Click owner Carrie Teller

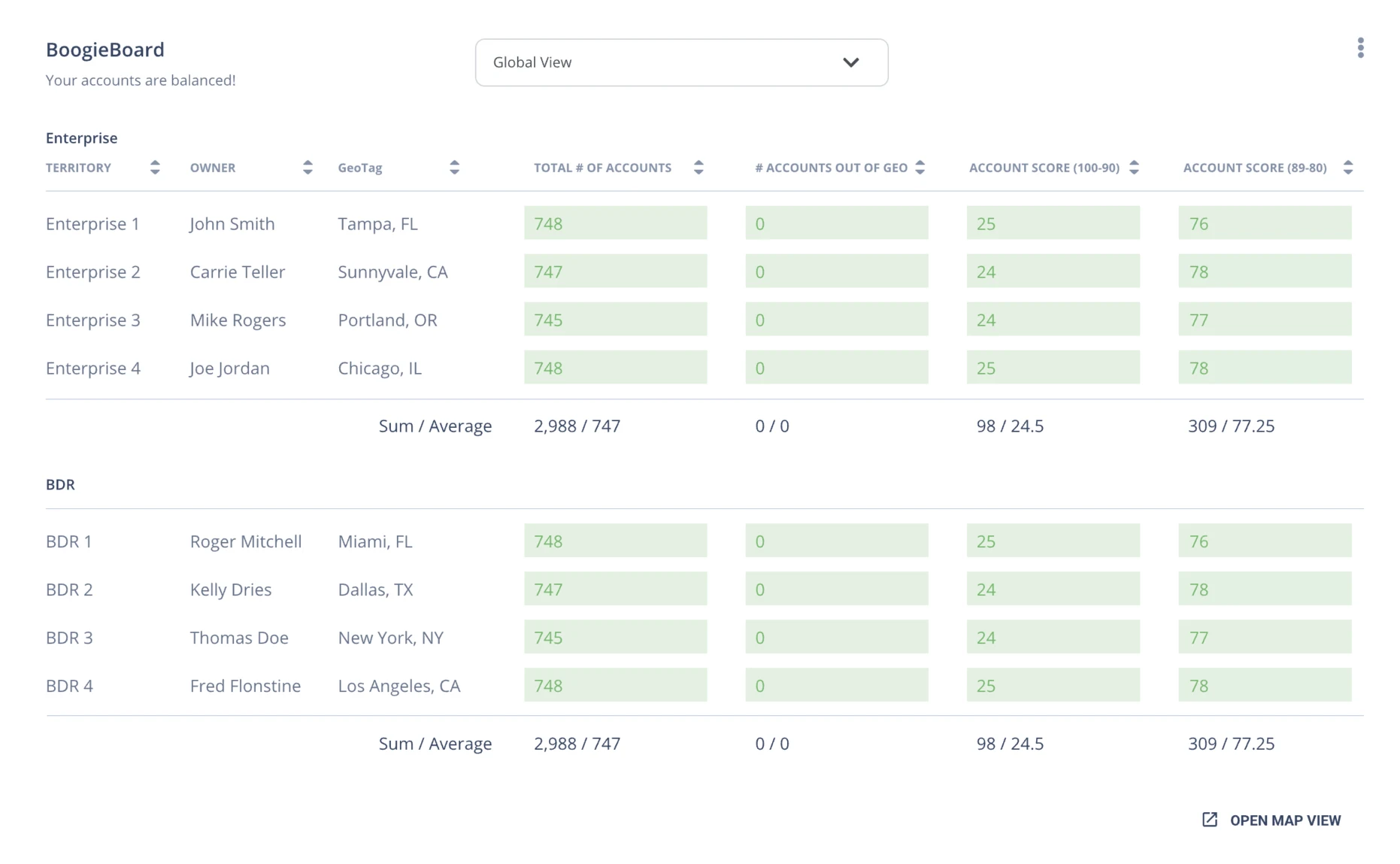238,271
